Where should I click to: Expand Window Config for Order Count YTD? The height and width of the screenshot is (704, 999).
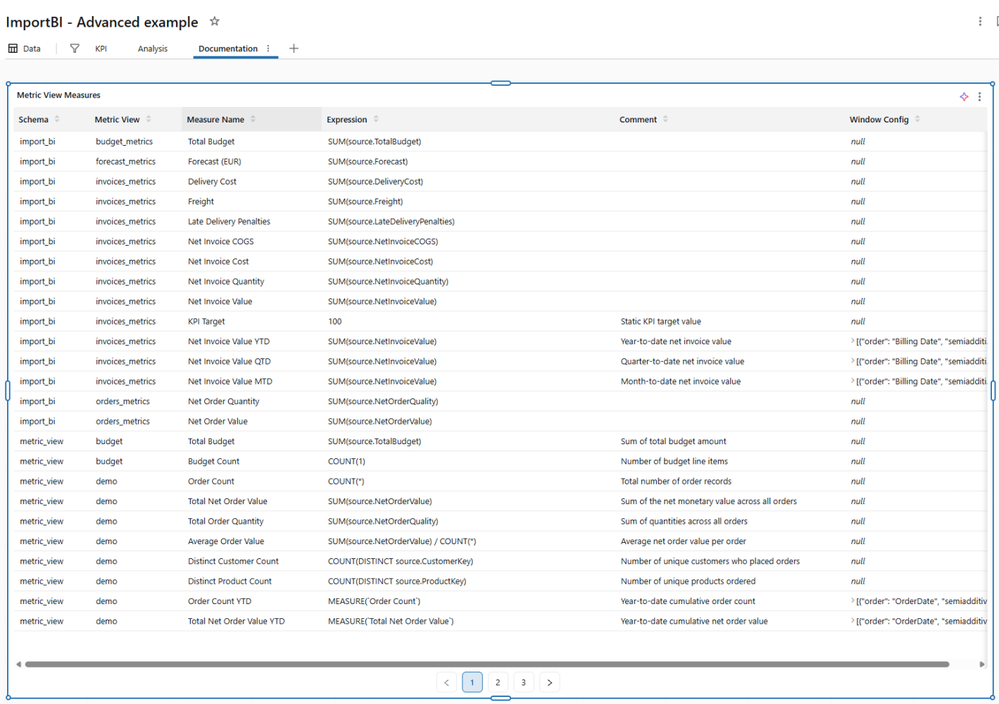pyautogui.click(x=852, y=601)
